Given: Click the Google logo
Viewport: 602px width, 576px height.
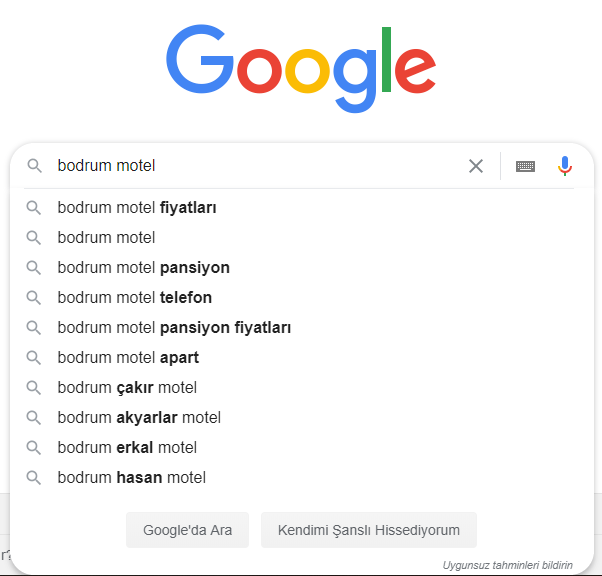Looking at the screenshot, I should point(301,68).
